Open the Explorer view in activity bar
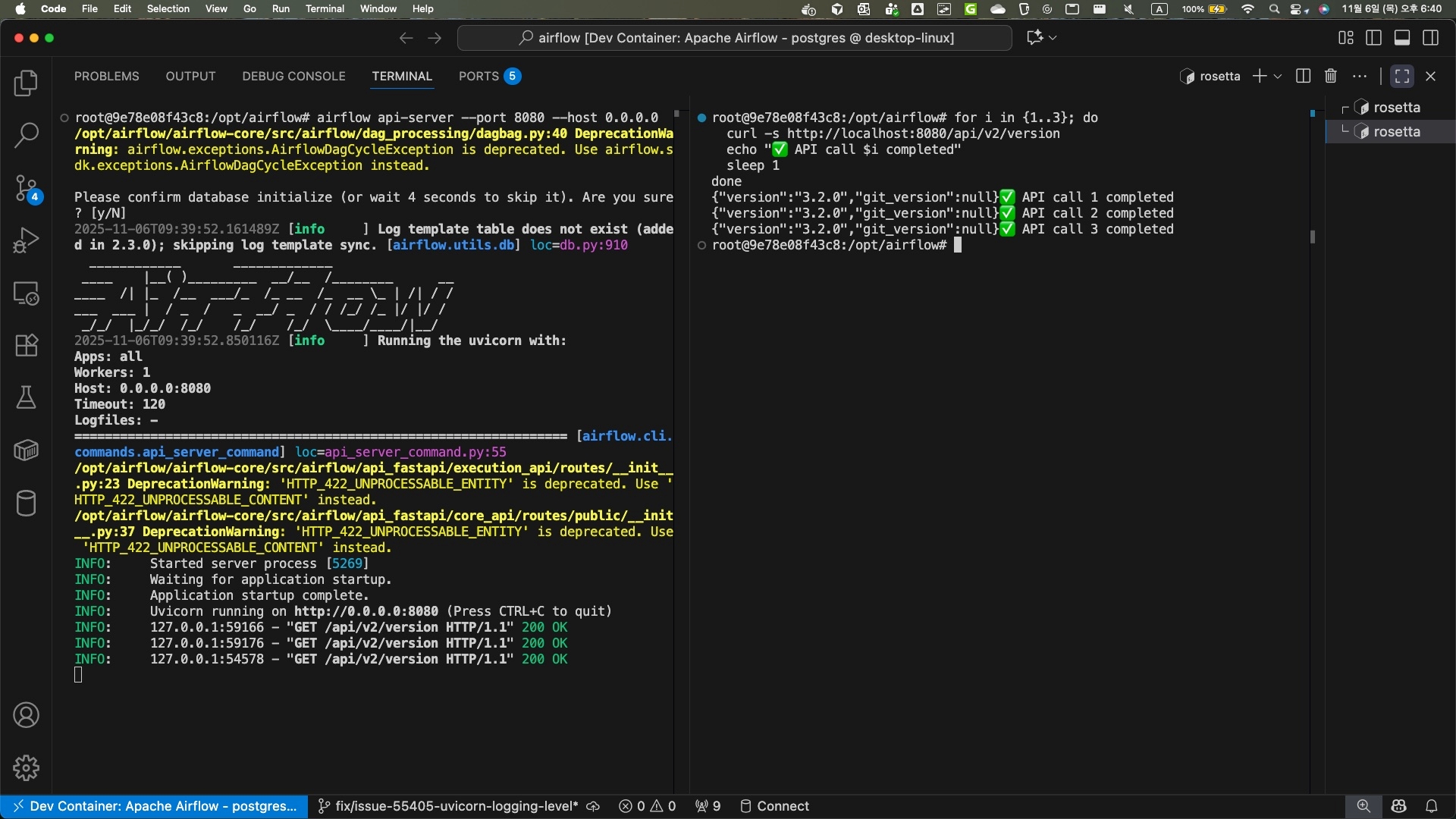The width and height of the screenshot is (1456, 819). pos(26,83)
